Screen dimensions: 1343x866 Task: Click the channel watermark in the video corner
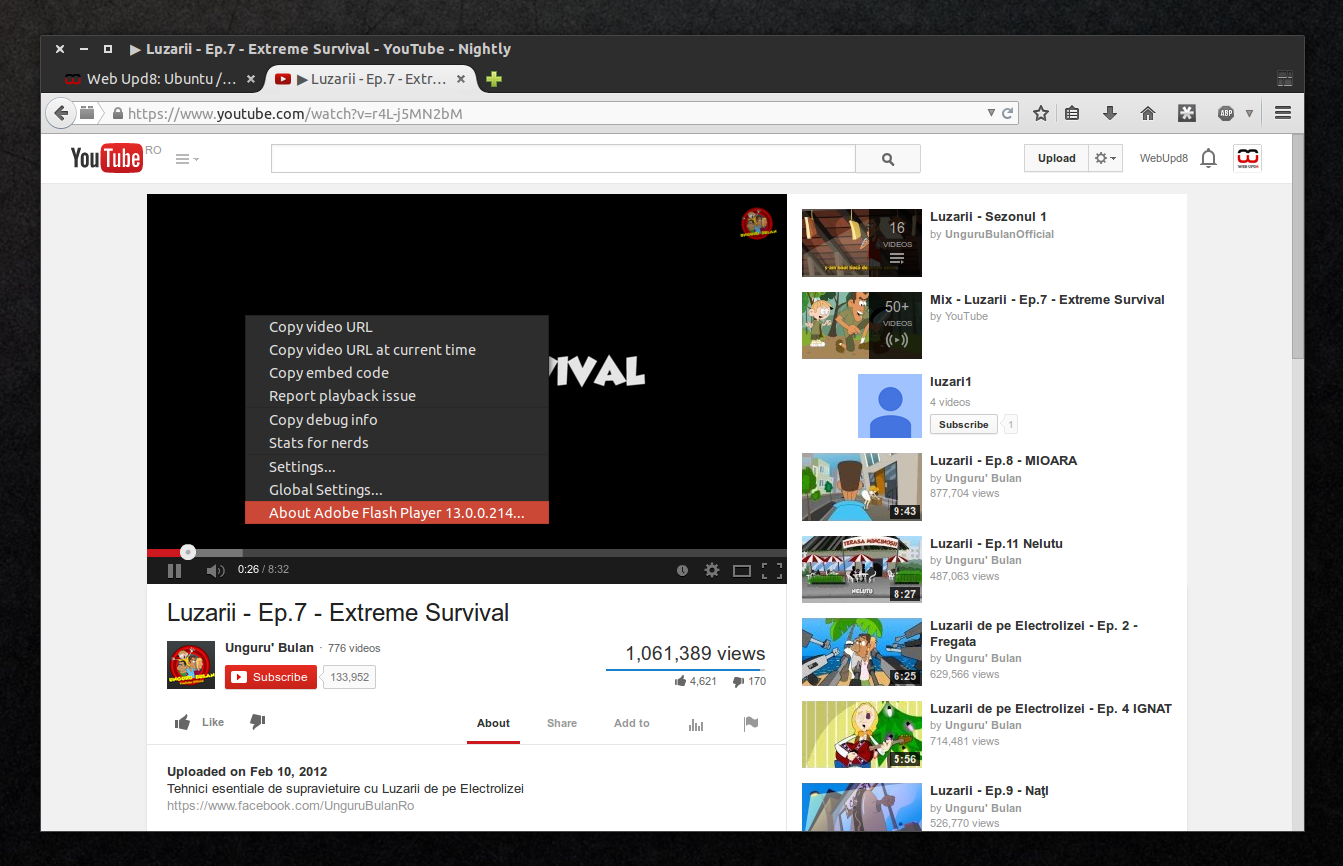[758, 224]
